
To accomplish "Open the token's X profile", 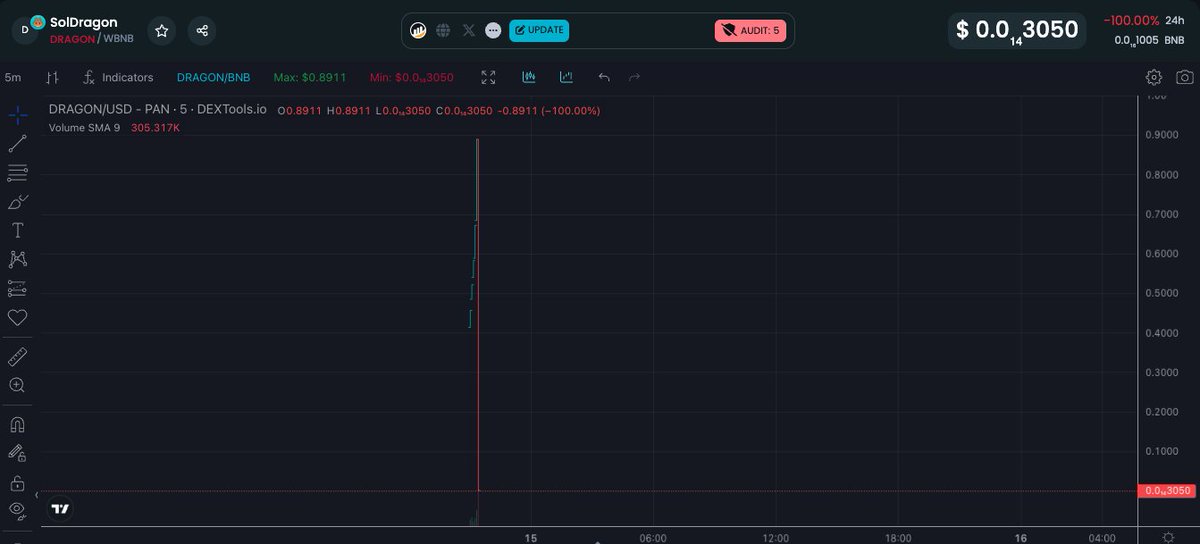I will click(x=469, y=30).
